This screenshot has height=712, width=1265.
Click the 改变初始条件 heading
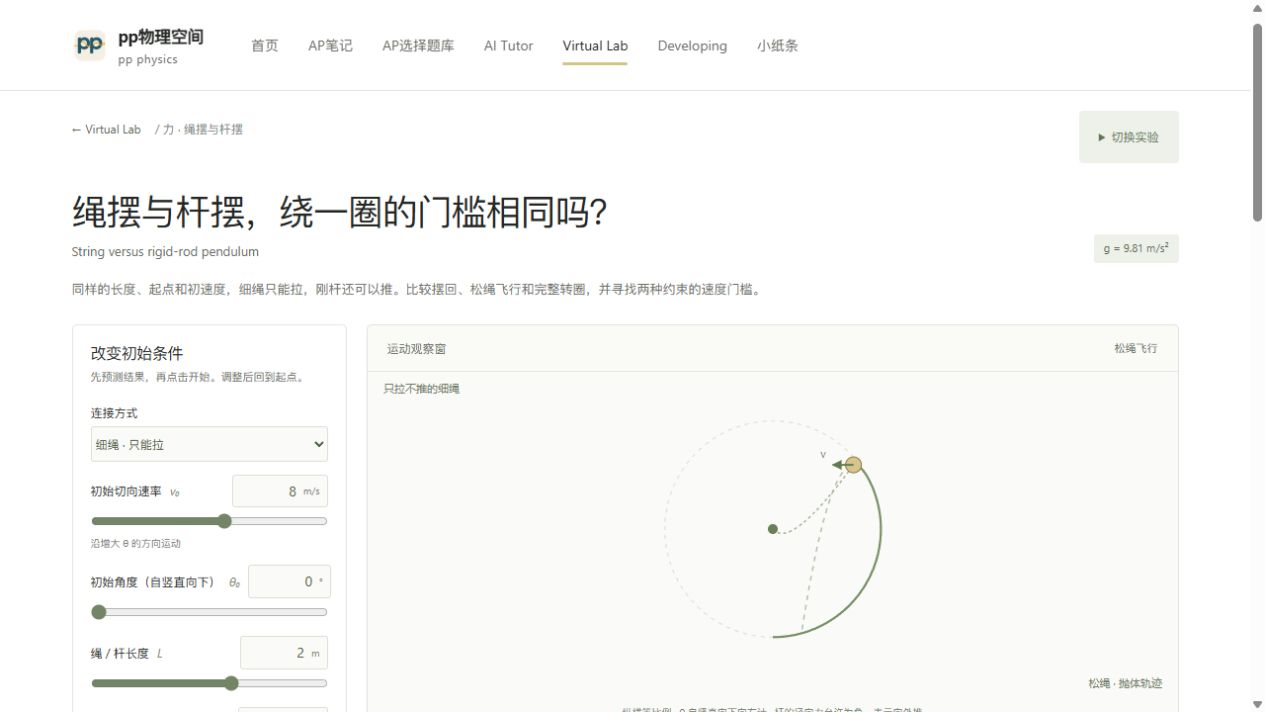(x=137, y=353)
